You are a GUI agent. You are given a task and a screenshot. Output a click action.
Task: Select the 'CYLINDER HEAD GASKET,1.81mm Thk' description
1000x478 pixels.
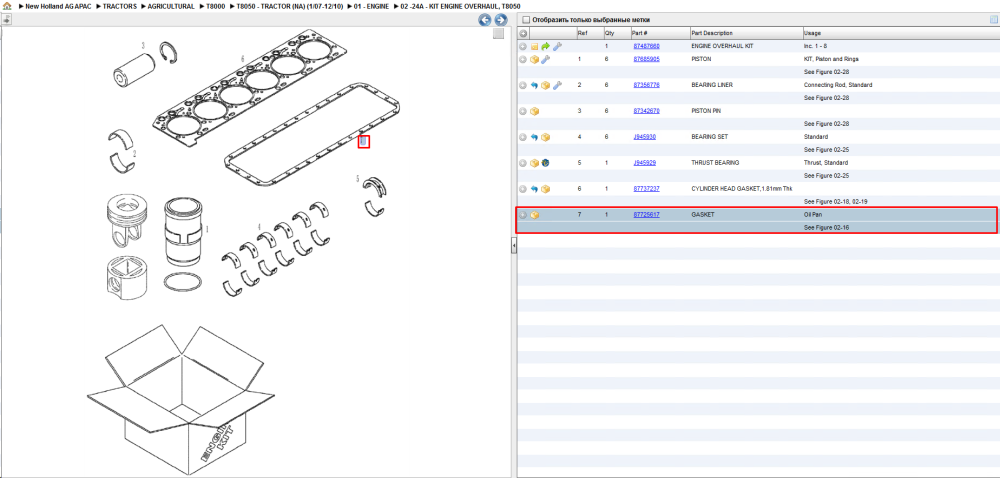tap(741, 189)
